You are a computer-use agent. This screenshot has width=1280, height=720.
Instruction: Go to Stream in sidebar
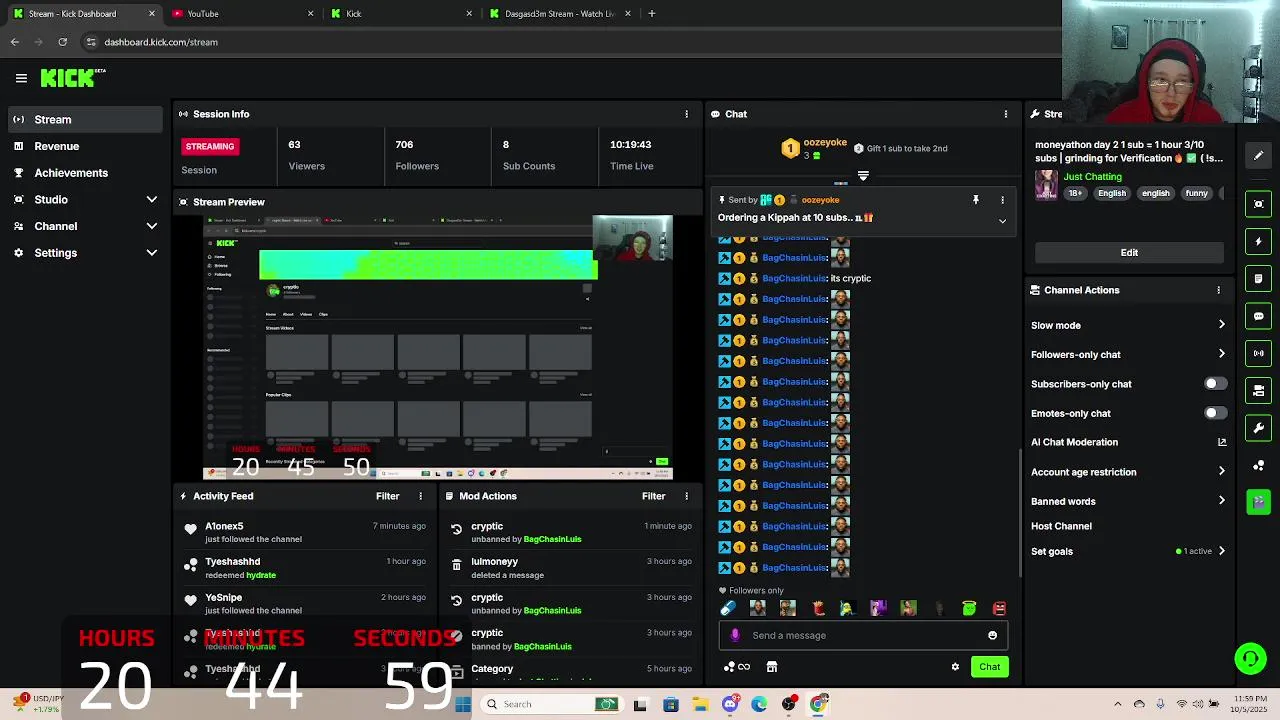[84, 119]
